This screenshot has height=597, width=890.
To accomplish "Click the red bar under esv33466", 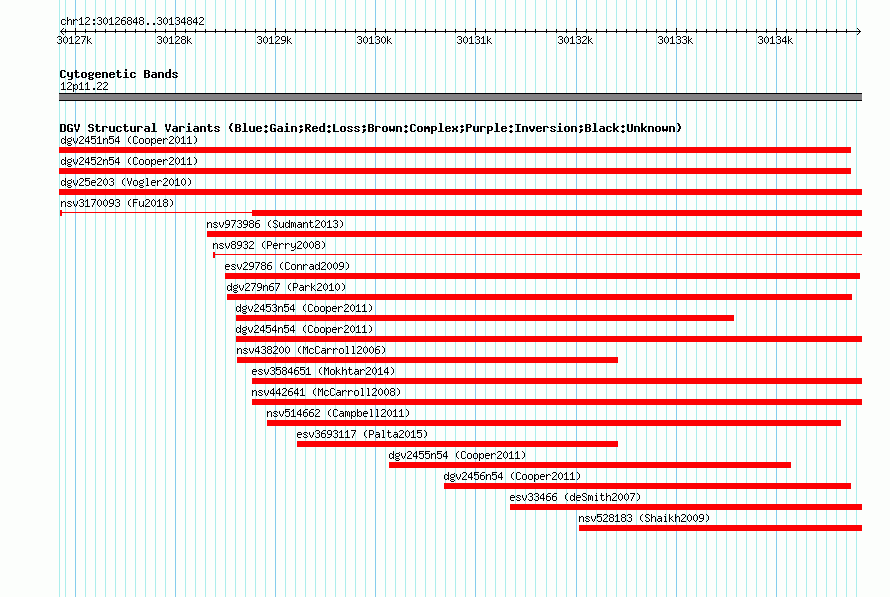I will pyautogui.click(x=686, y=507).
